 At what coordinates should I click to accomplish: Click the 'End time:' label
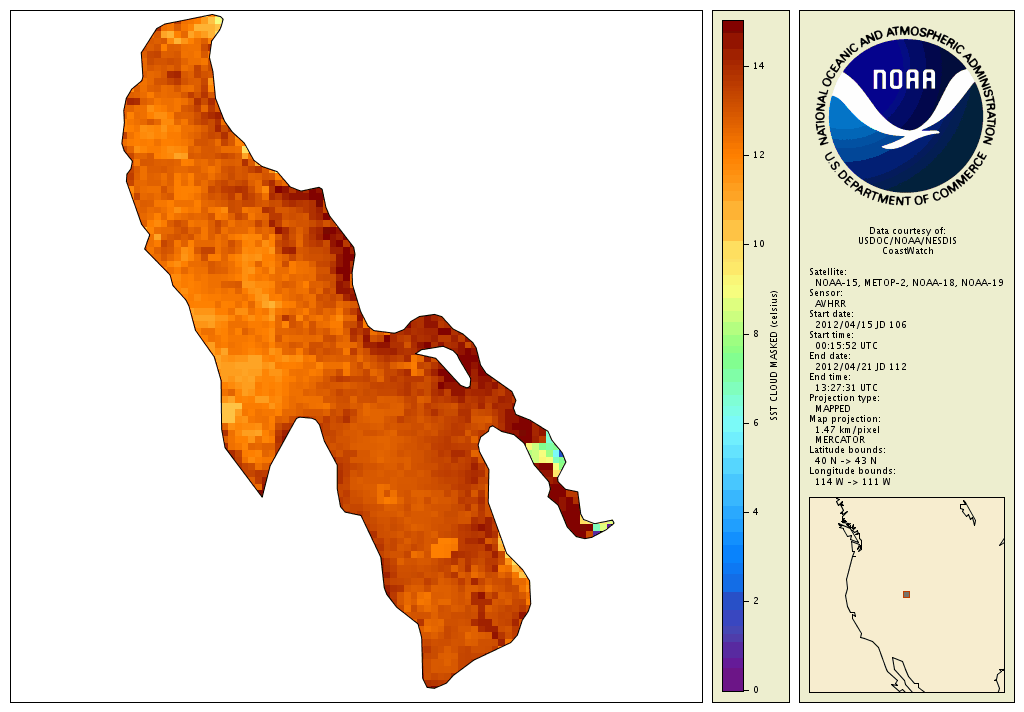pos(829,377)
